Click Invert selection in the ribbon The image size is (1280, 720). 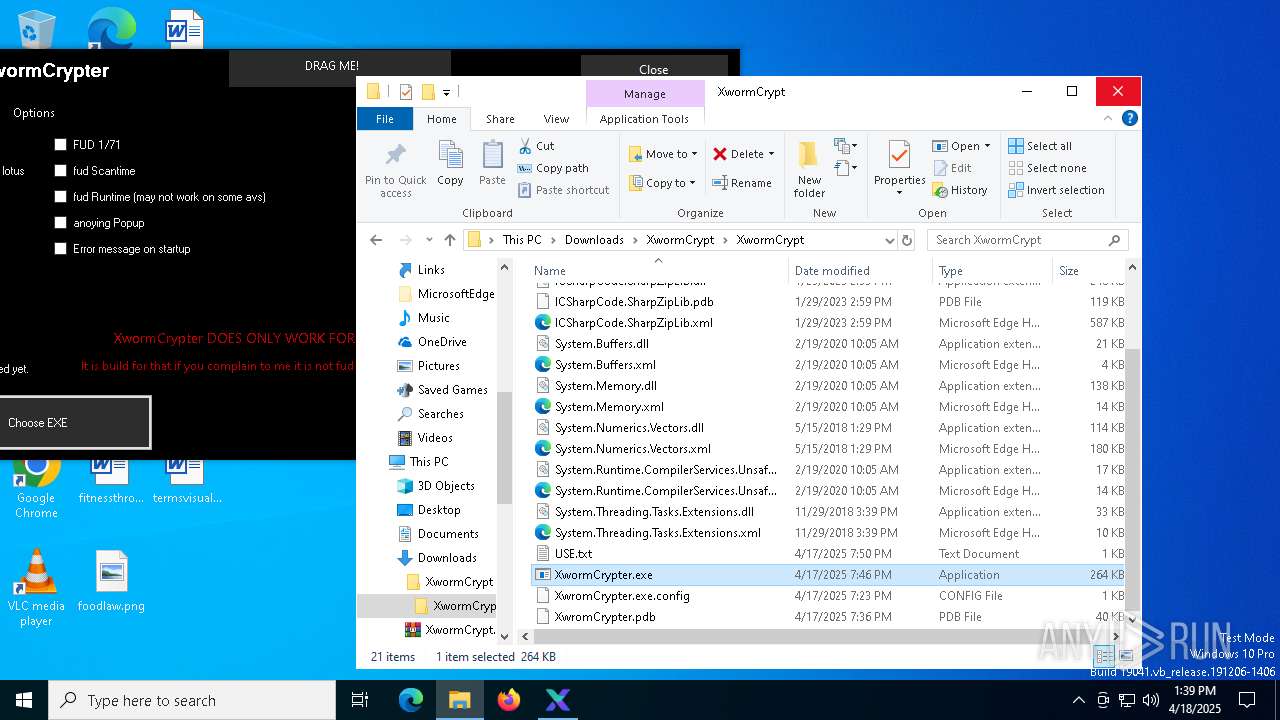[x=1056, y=190]
